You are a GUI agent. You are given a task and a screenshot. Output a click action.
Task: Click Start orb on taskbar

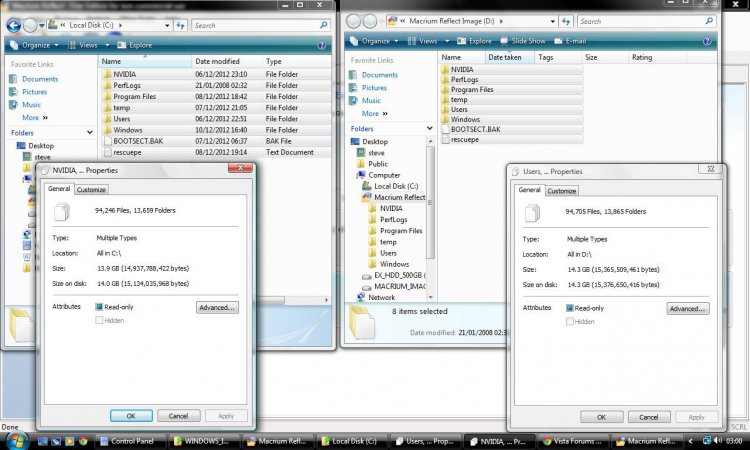point(17,440)
